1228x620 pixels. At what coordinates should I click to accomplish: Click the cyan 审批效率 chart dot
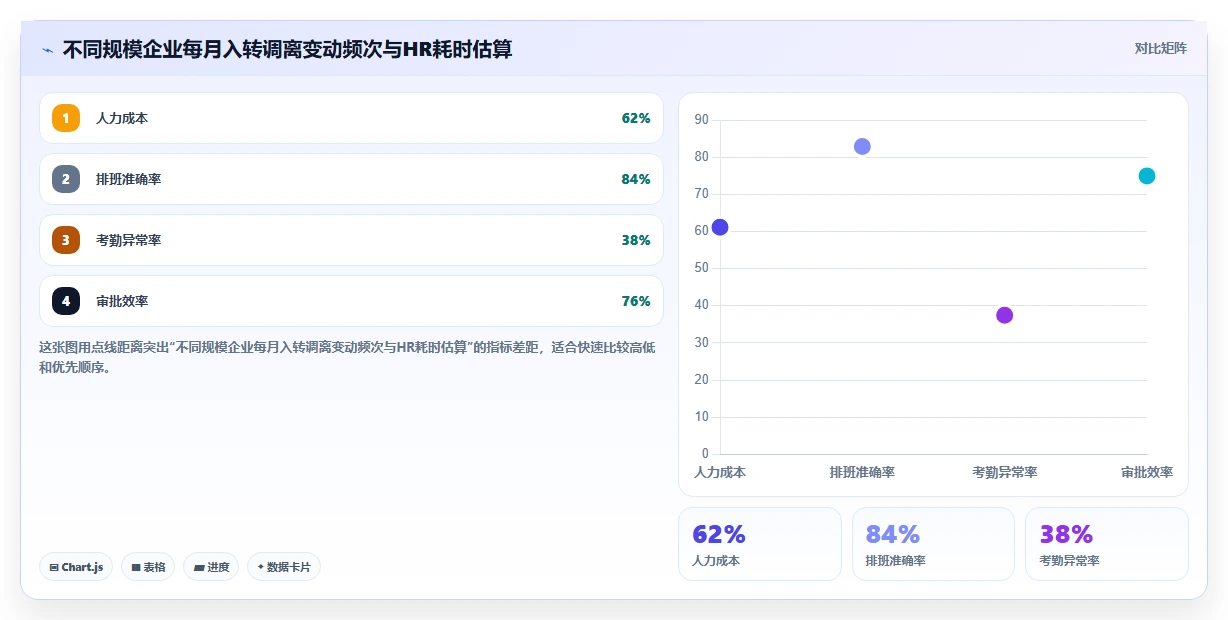tap(1147, 176)
